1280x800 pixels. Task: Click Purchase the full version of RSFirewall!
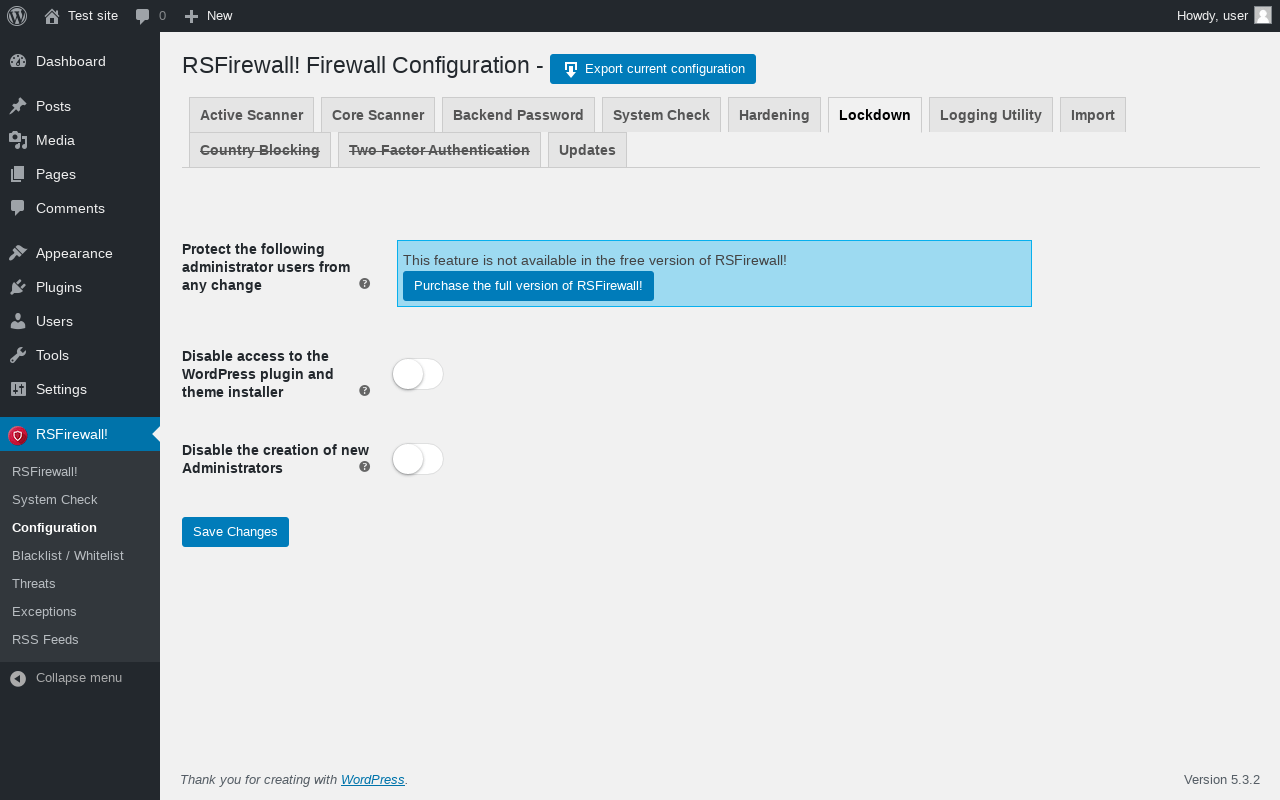(x=528, y=286)
